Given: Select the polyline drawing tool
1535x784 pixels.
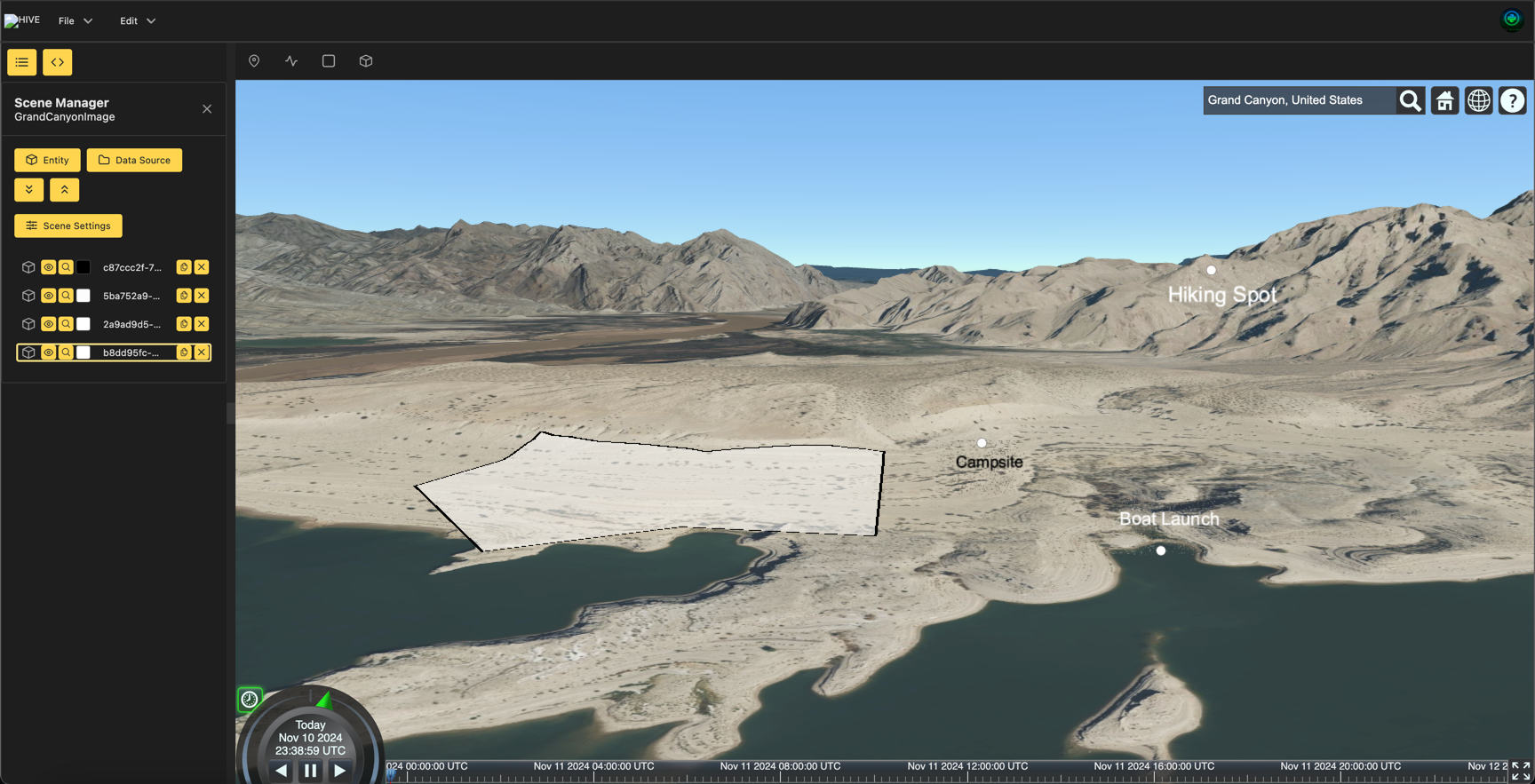Looking at the screenshot, I should (x=291, y=61).
